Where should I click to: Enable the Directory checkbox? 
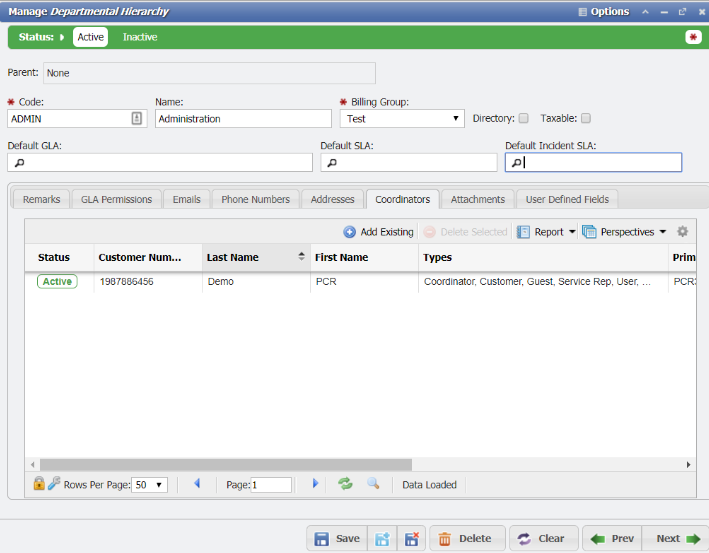click(x=523, y=118)
